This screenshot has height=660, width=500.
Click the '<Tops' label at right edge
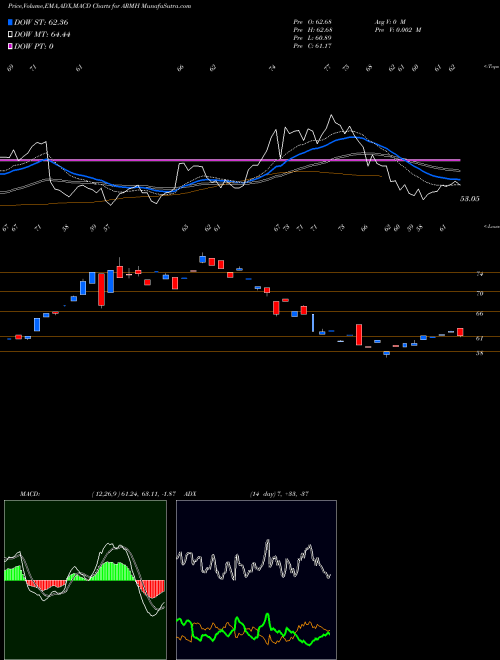(x=491, y=67)
